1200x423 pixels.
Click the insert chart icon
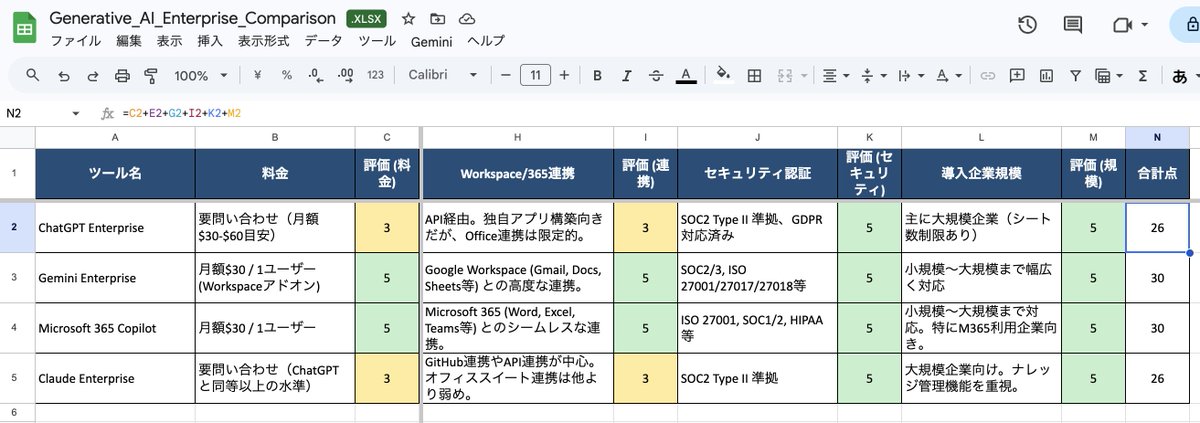(x=1046, y=75)
